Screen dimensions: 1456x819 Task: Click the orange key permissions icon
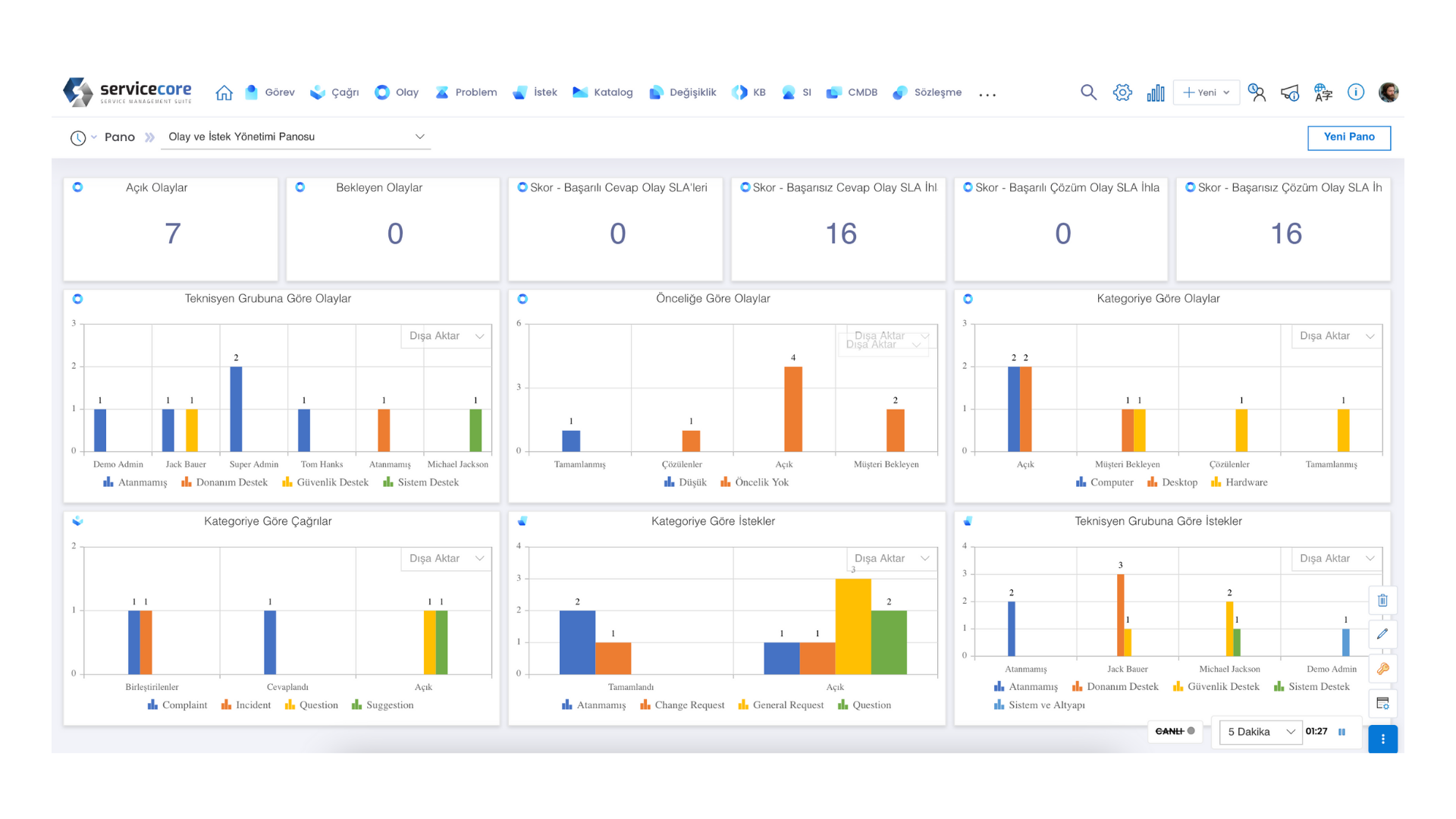point(1382,669)
